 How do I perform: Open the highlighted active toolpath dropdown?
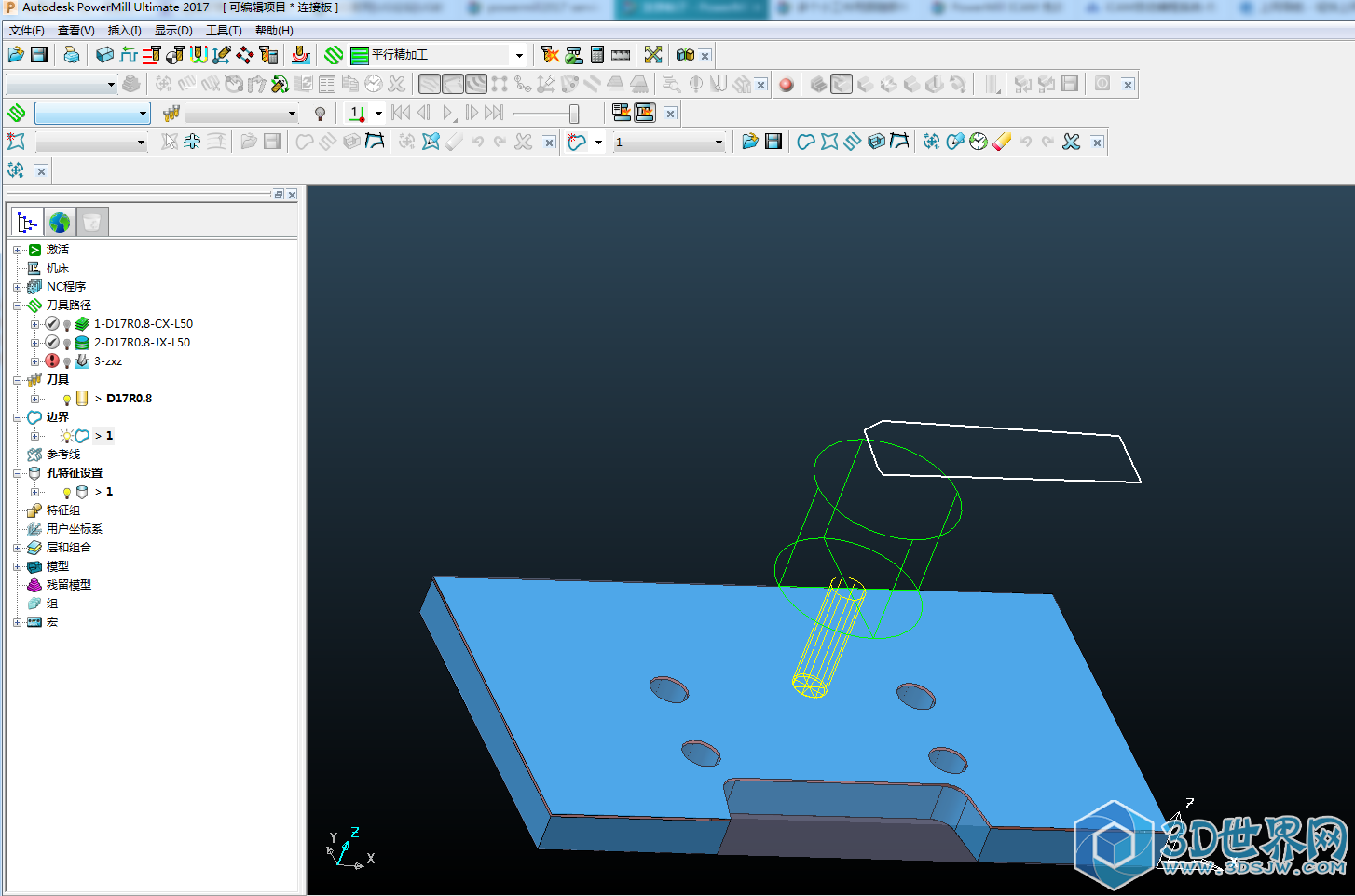pos(143,114)
